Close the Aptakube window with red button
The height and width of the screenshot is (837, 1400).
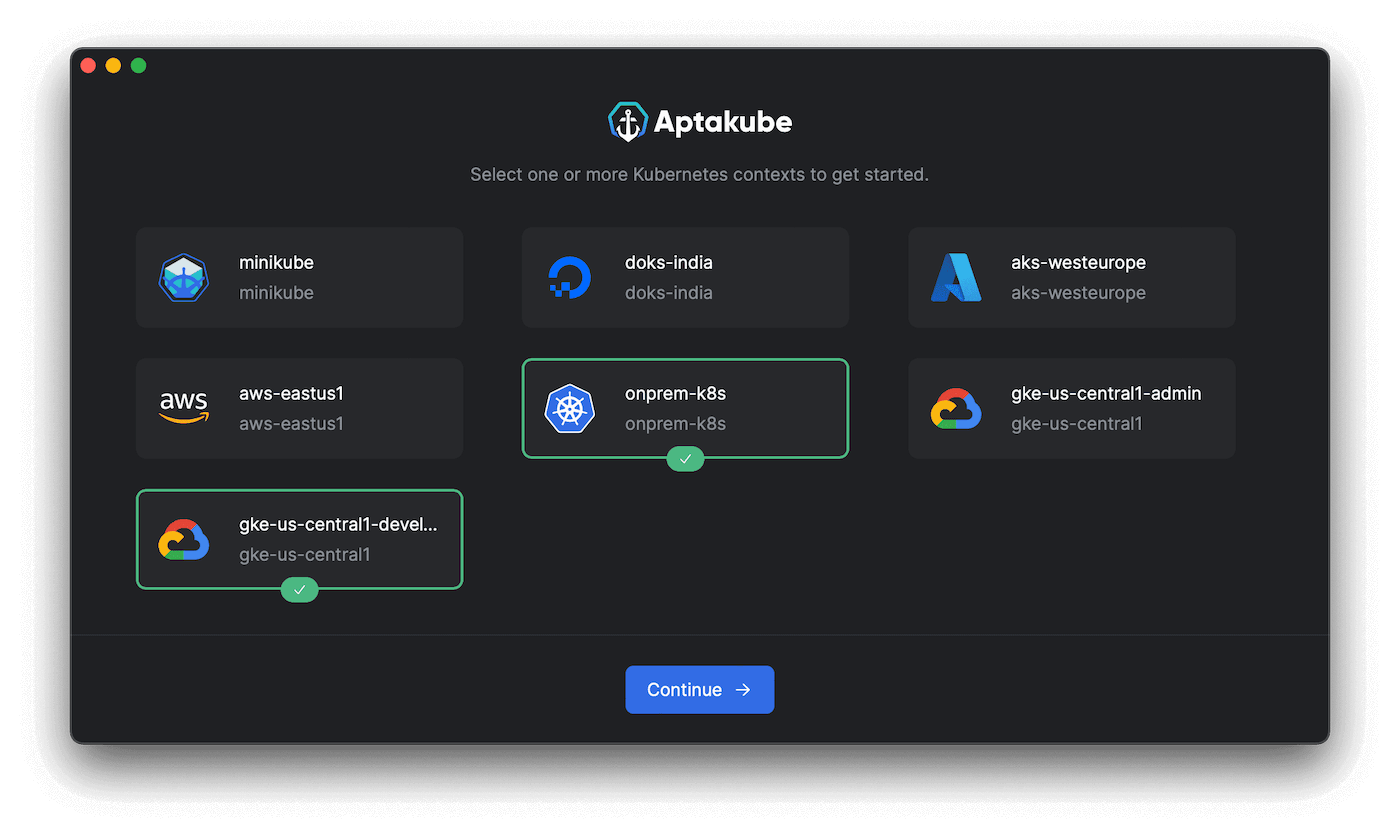(88, 66)
